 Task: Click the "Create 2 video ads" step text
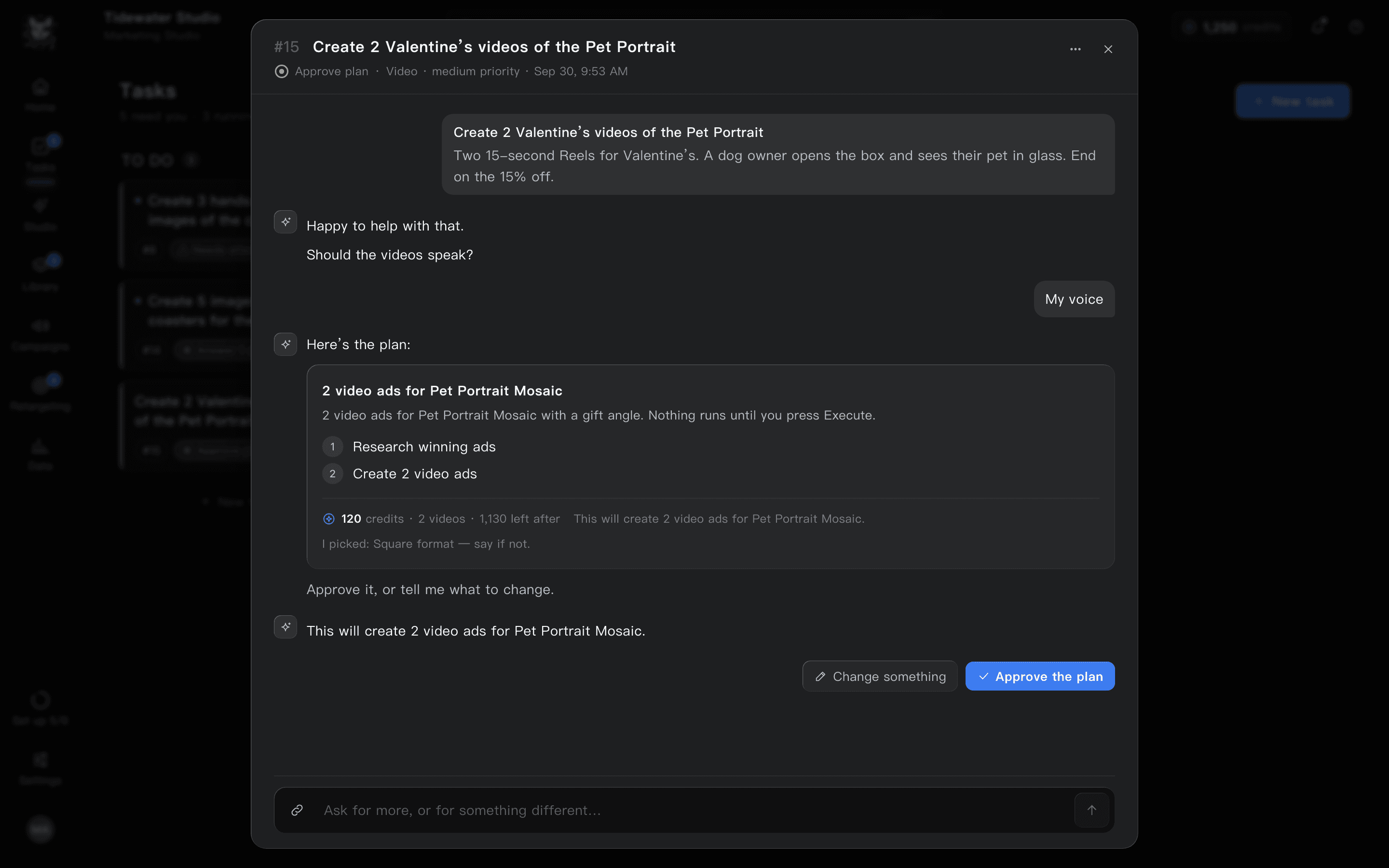click(x=415, y=474)
